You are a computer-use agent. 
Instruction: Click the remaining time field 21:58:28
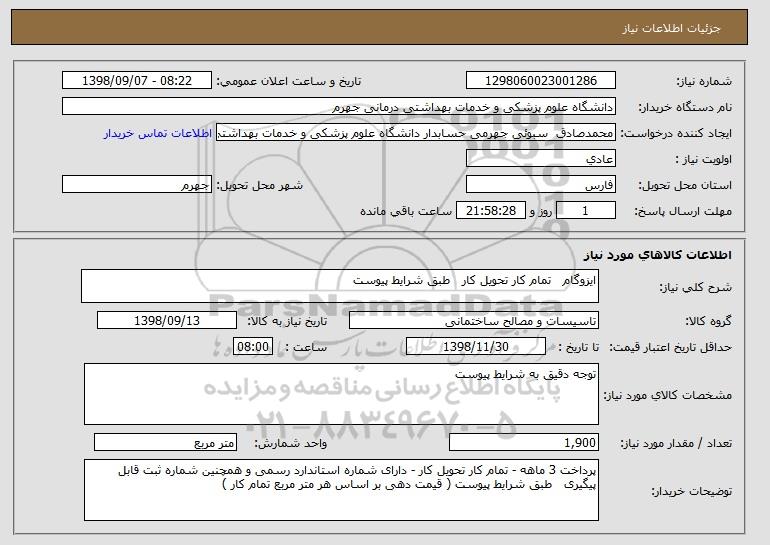(491, 211)
